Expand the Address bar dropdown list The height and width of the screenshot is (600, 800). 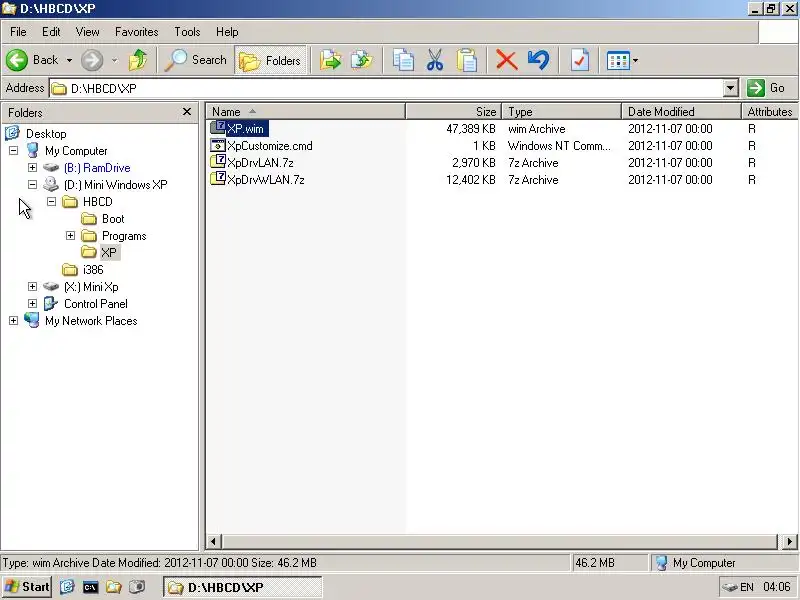731,88
